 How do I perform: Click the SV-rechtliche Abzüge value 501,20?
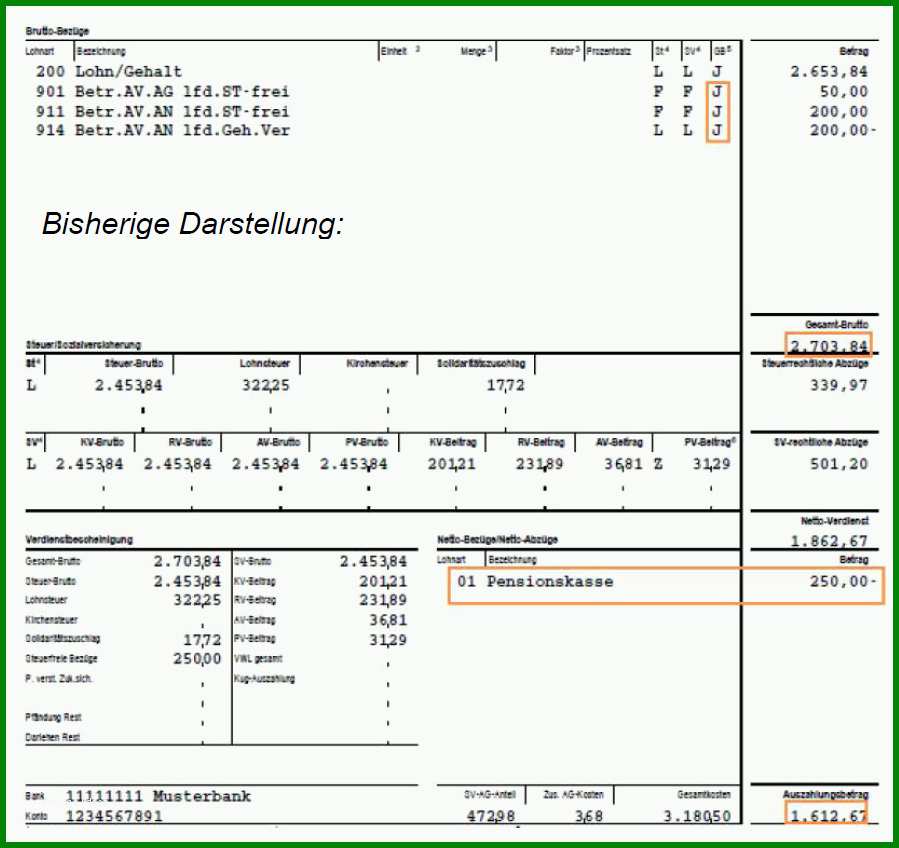(x=839, y=464)
